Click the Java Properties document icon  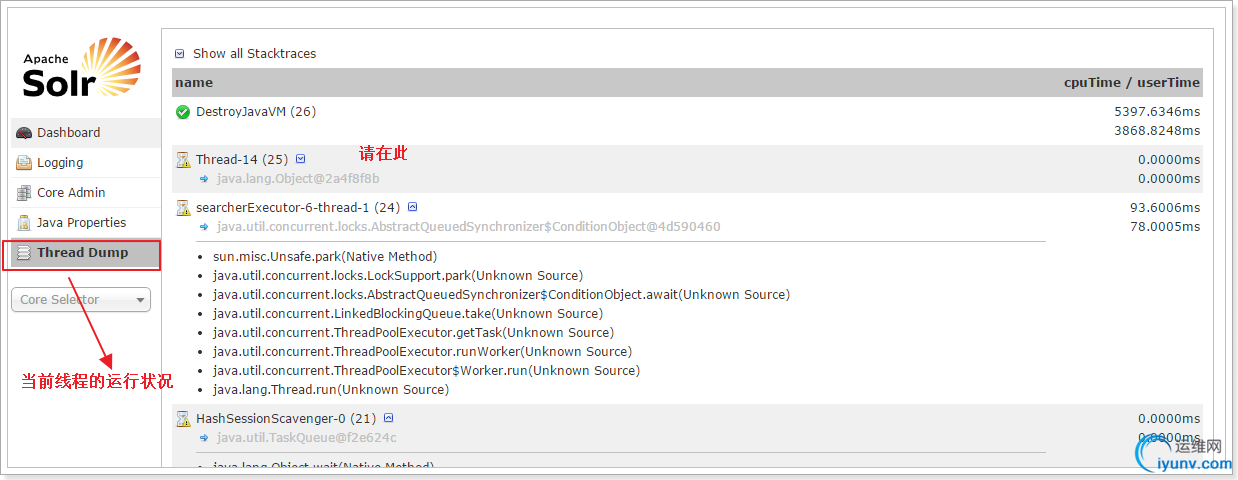click(24, 223)
